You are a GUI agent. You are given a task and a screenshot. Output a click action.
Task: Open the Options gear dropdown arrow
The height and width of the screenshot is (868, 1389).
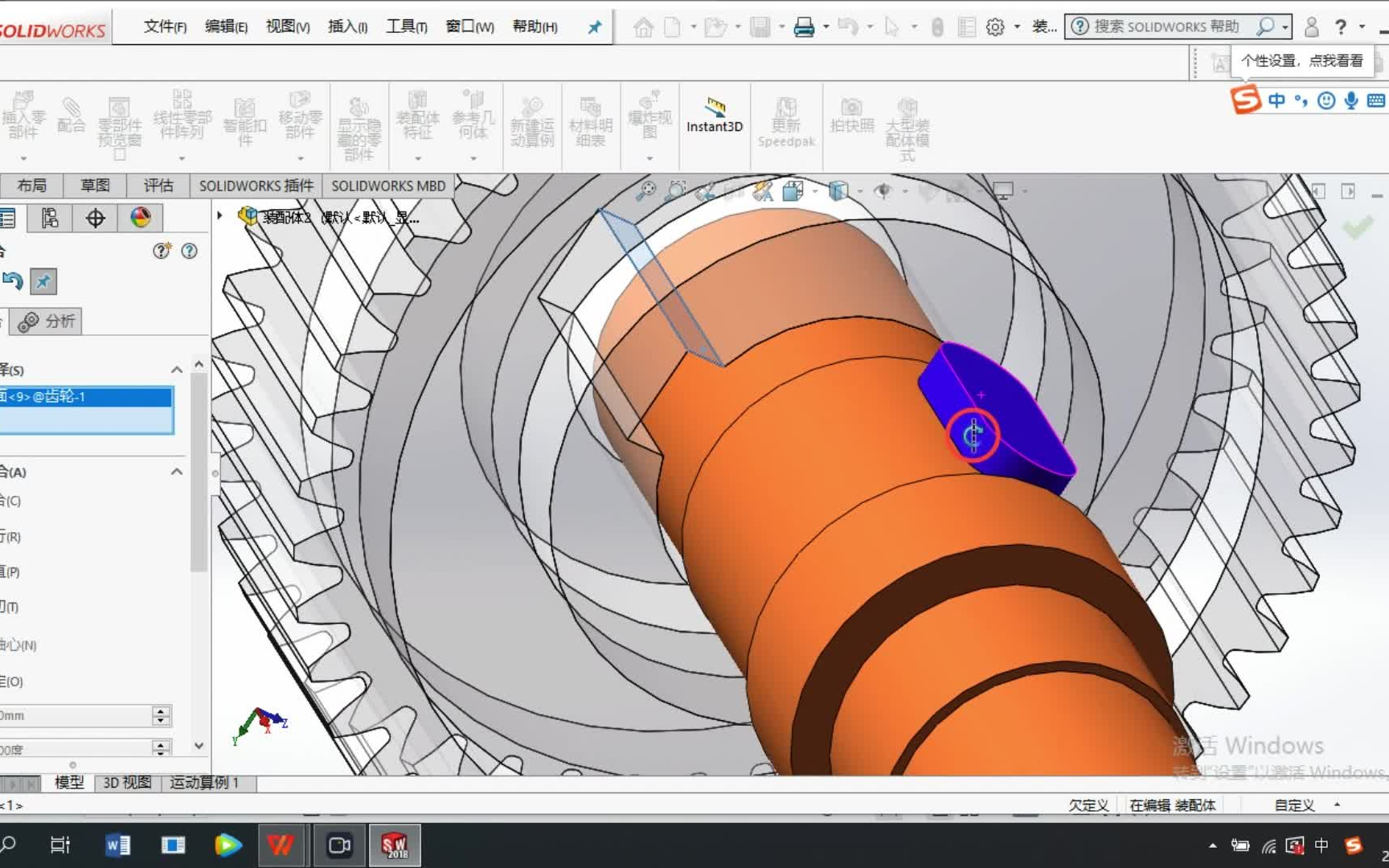click(x=1017, y=27)
